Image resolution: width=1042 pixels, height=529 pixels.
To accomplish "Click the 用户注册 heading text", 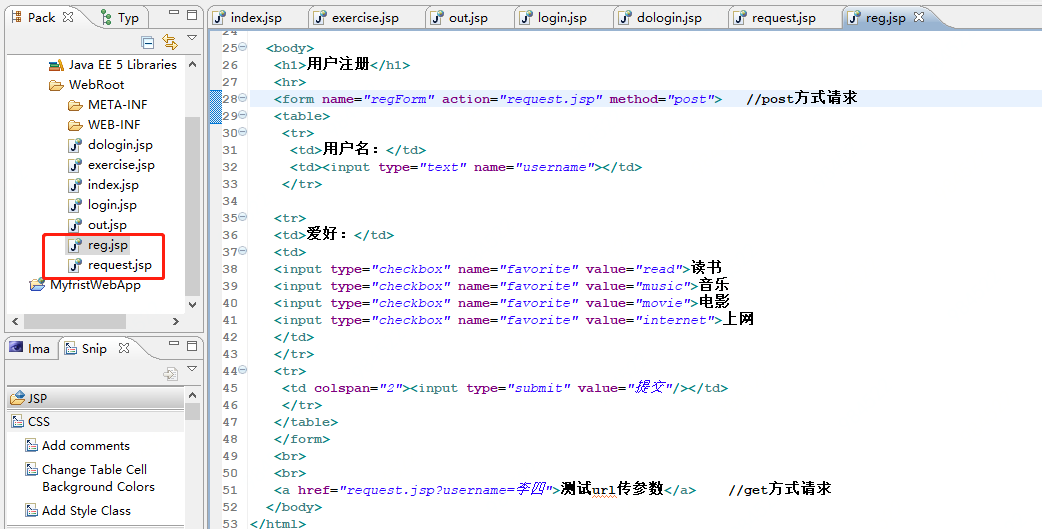I will [338, 64].
